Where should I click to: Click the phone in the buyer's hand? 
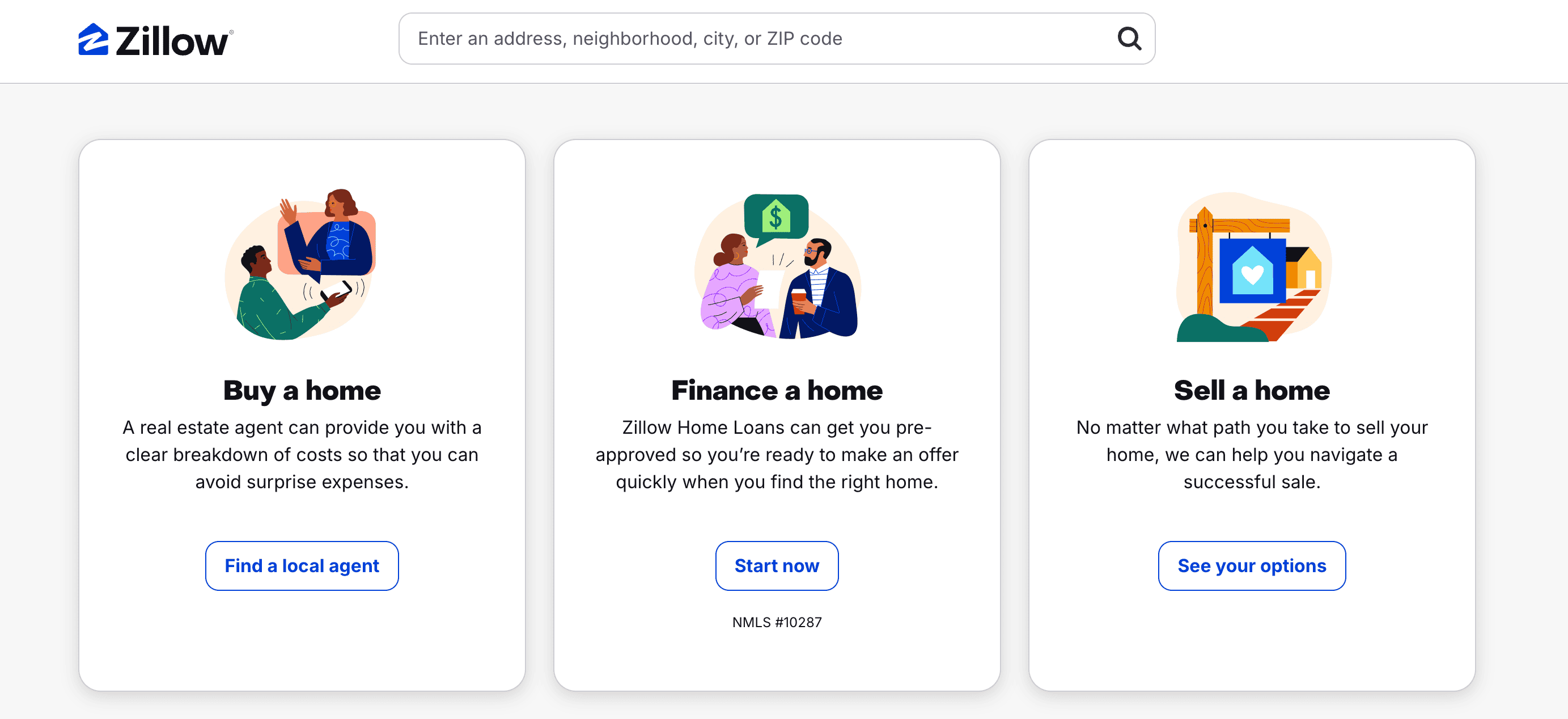(337, 290)
